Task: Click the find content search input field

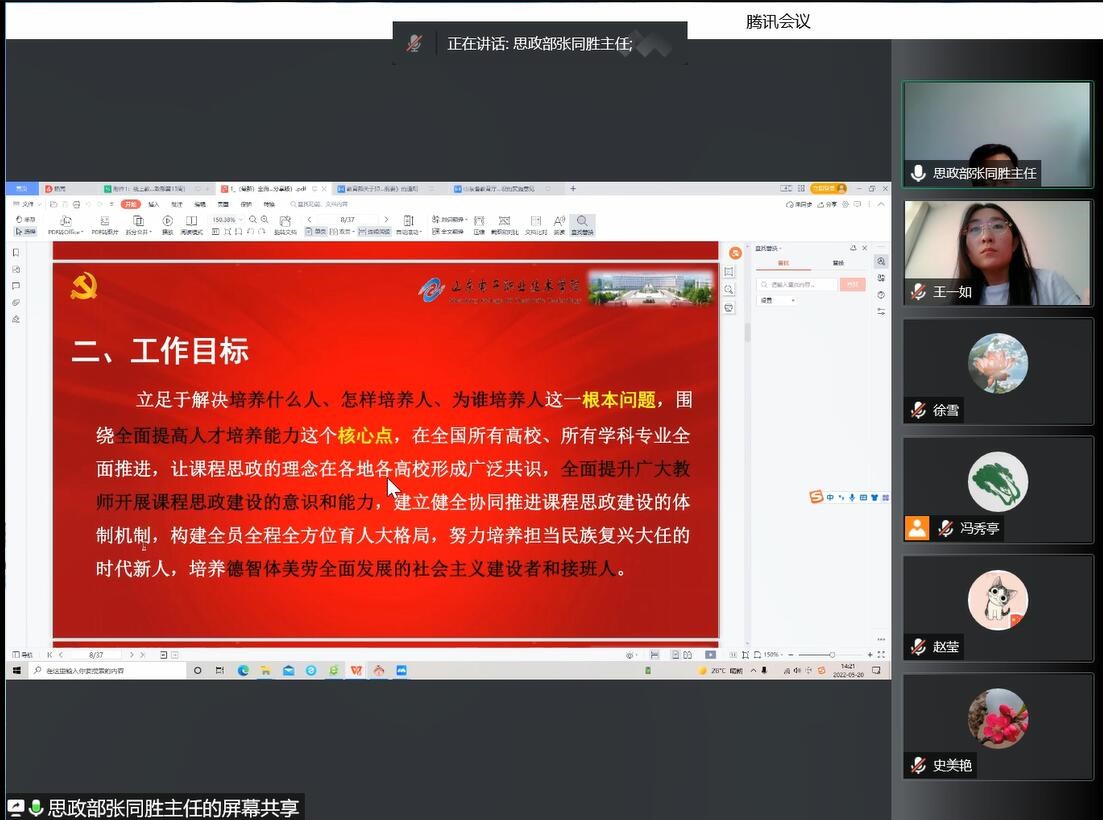Action: [x=796, y=284]
